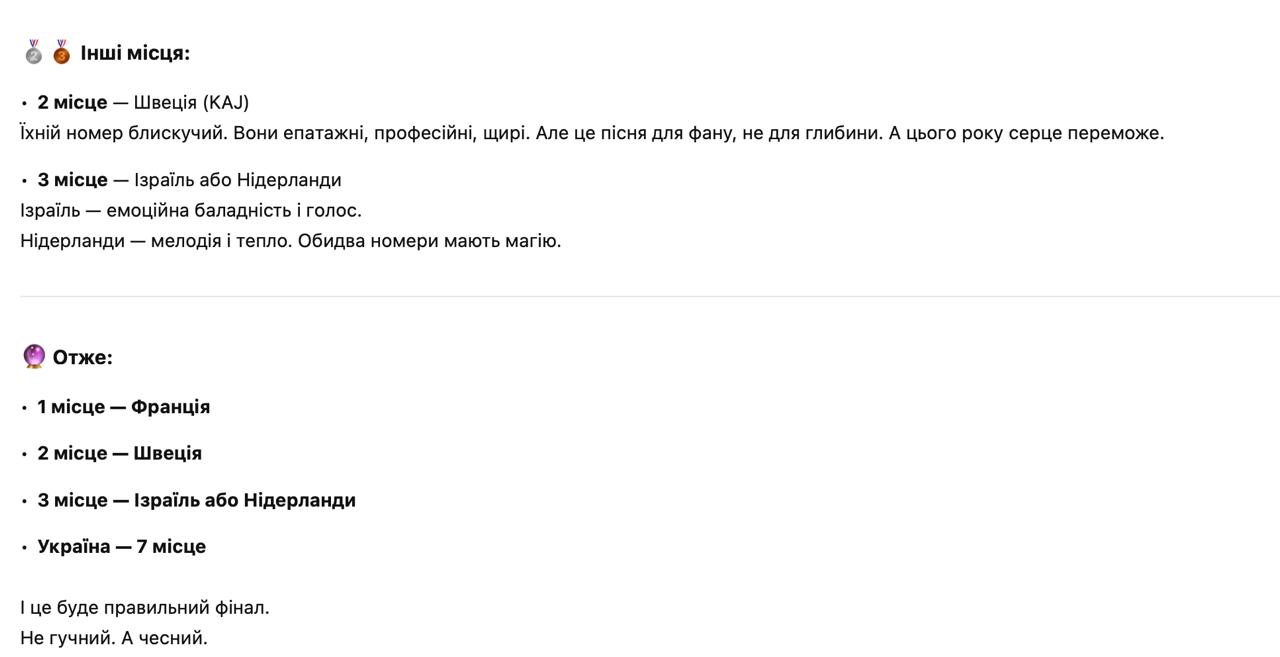
Task: Click the "Швеція (KAJ)" text
Action: pos(191,102)
